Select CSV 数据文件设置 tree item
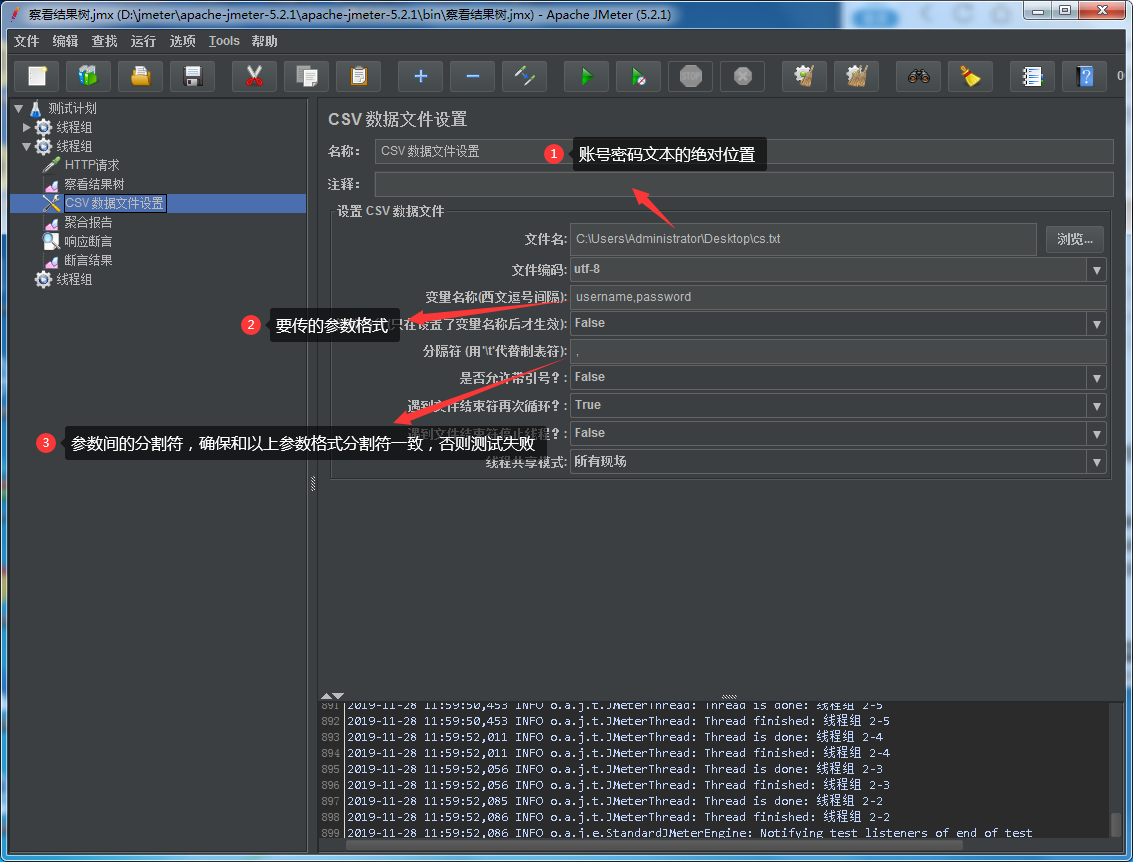 pos(115,203)
